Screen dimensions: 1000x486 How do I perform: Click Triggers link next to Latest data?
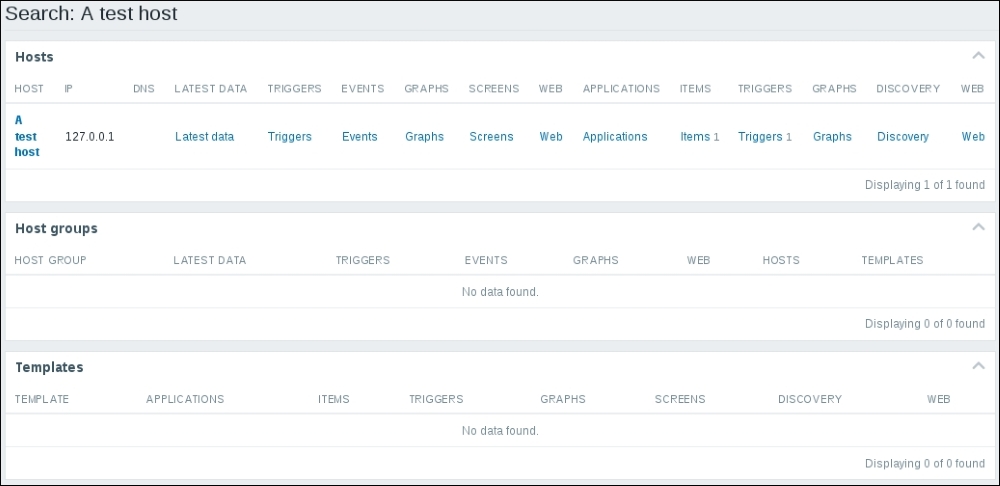pyautogui.click(x=289, y=137)
